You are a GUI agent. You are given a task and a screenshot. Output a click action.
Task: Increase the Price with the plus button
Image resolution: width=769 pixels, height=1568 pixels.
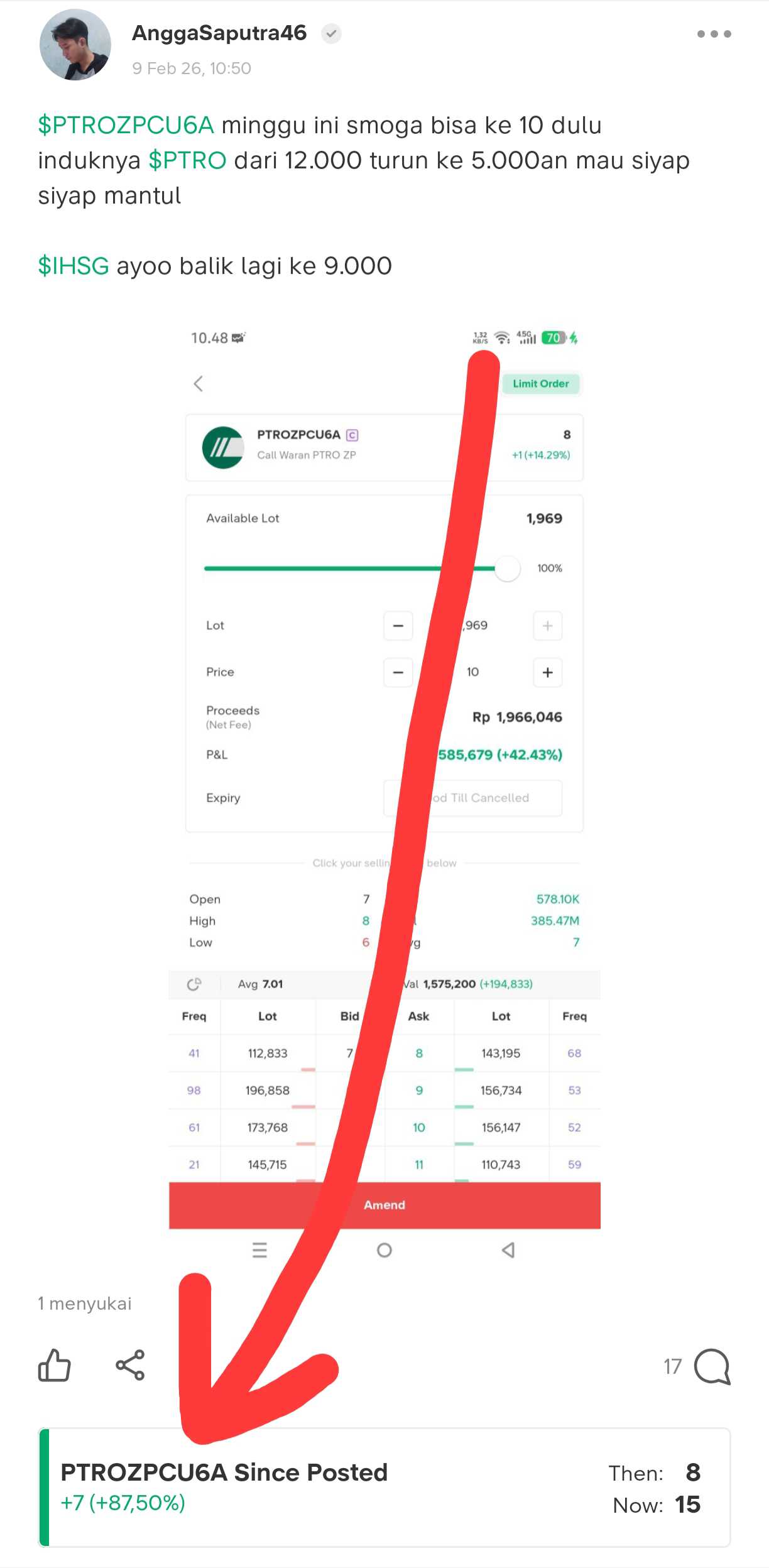548,672
